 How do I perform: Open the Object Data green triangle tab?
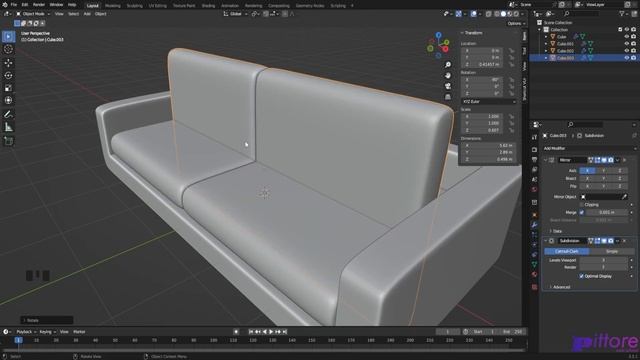(534, 264)
